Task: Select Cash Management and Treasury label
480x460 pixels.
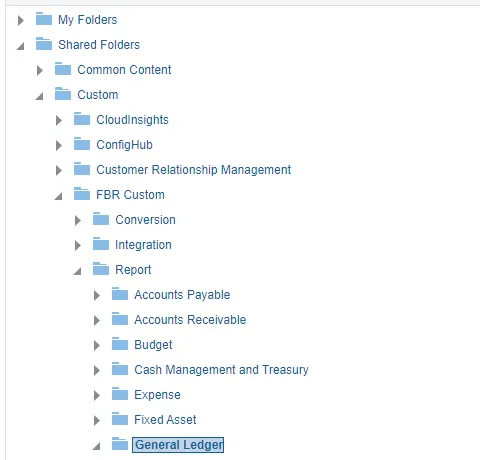Action: pyautogui.click(x=221, y=370)
